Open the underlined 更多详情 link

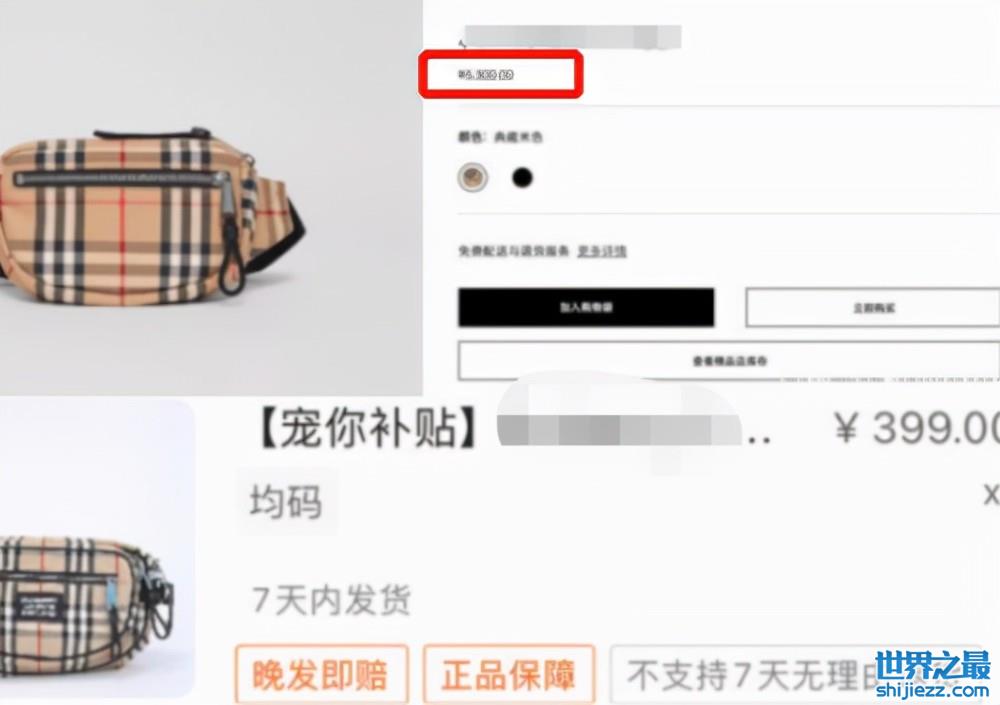pos(602,251)
